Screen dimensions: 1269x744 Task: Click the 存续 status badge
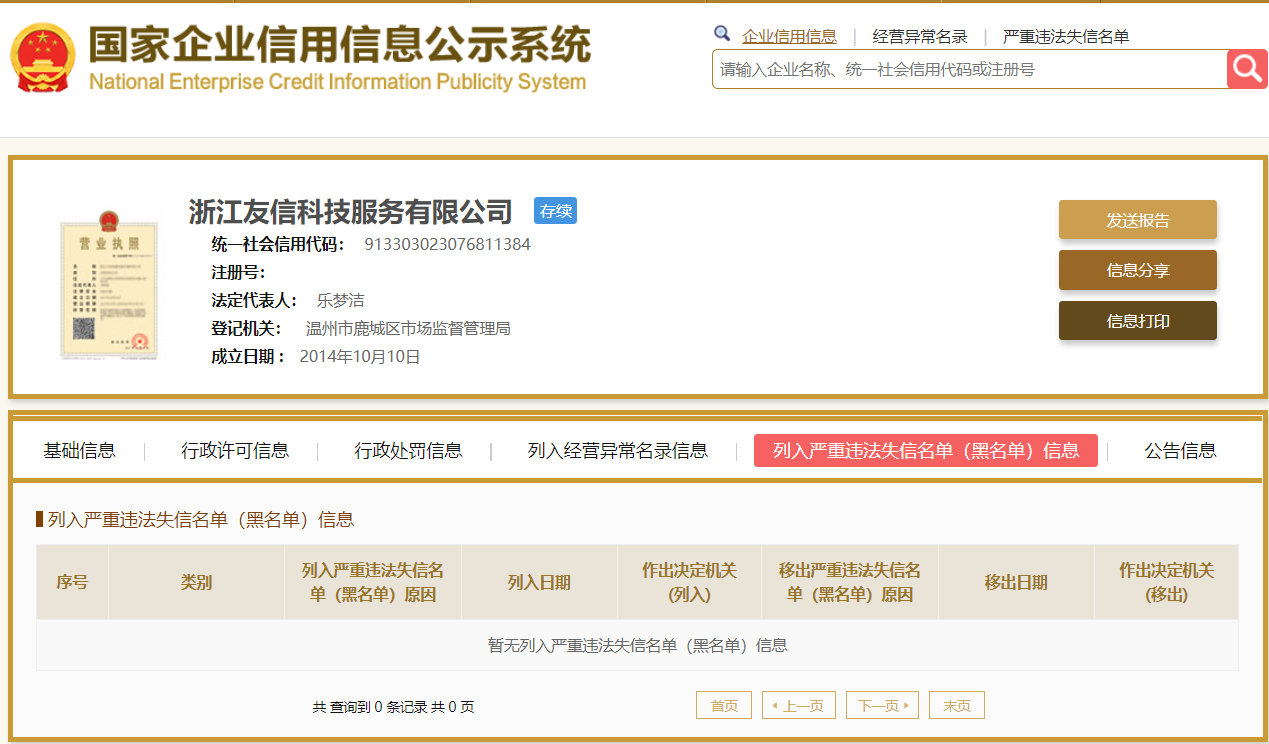point(556,211)
